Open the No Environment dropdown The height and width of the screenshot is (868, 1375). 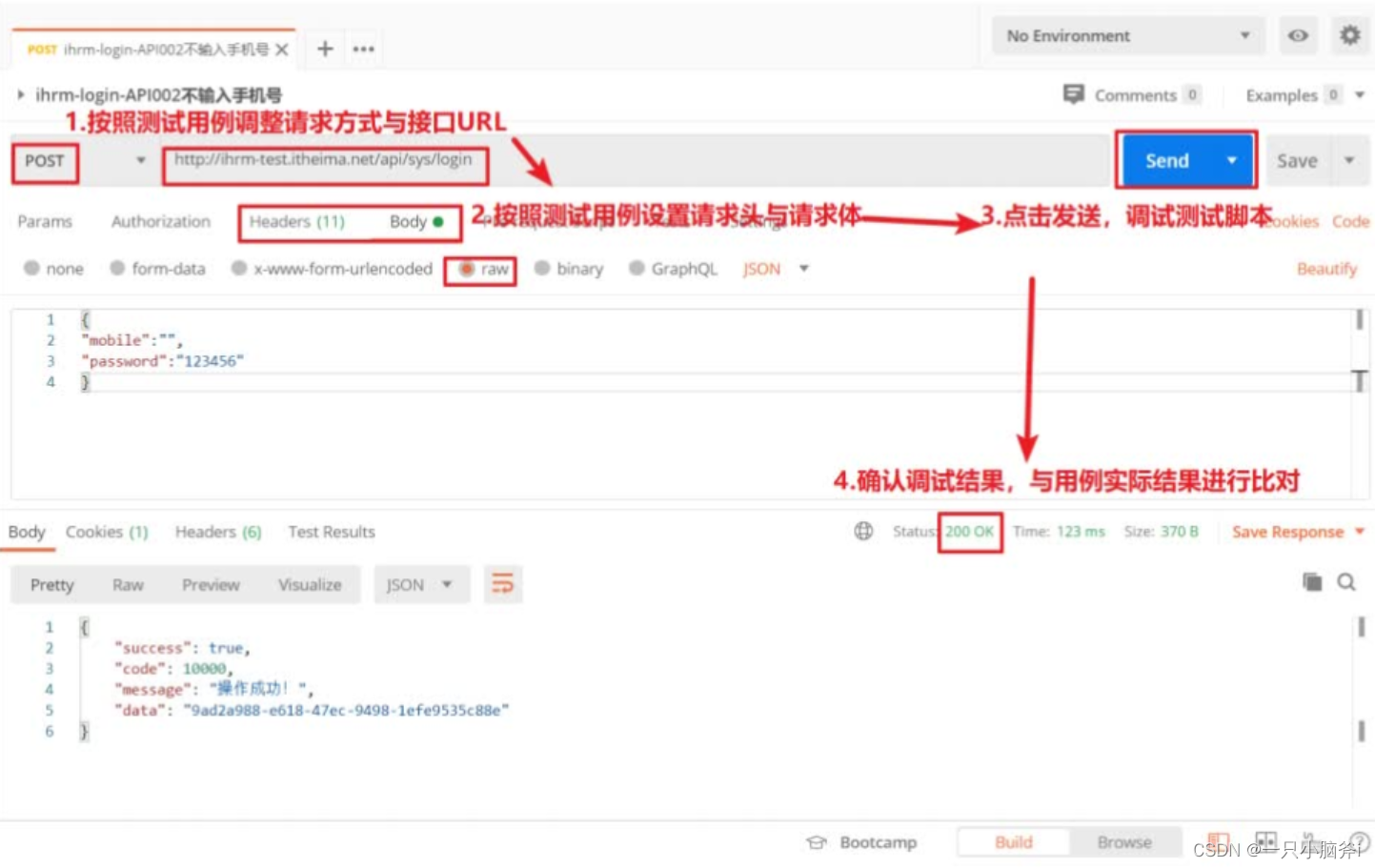1128,36
